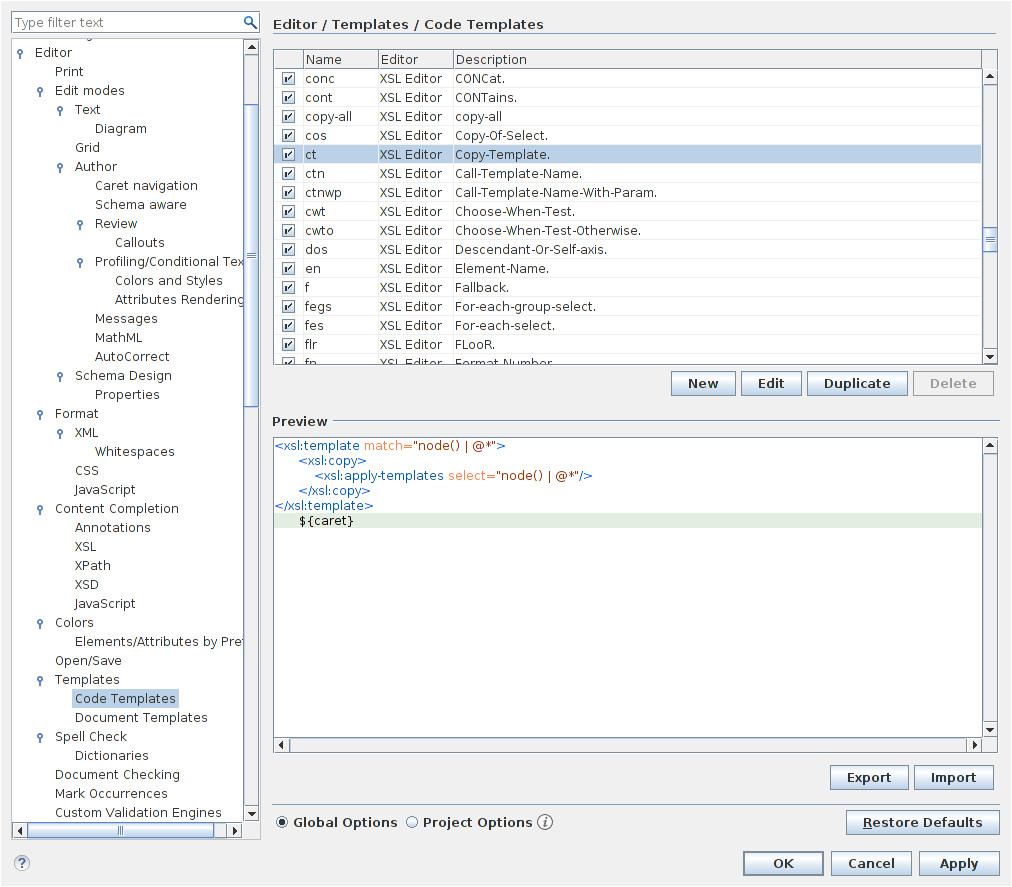Click tree panel scroll left arrow
Viewport: 1012px width, 887px height.
[19, 831]
